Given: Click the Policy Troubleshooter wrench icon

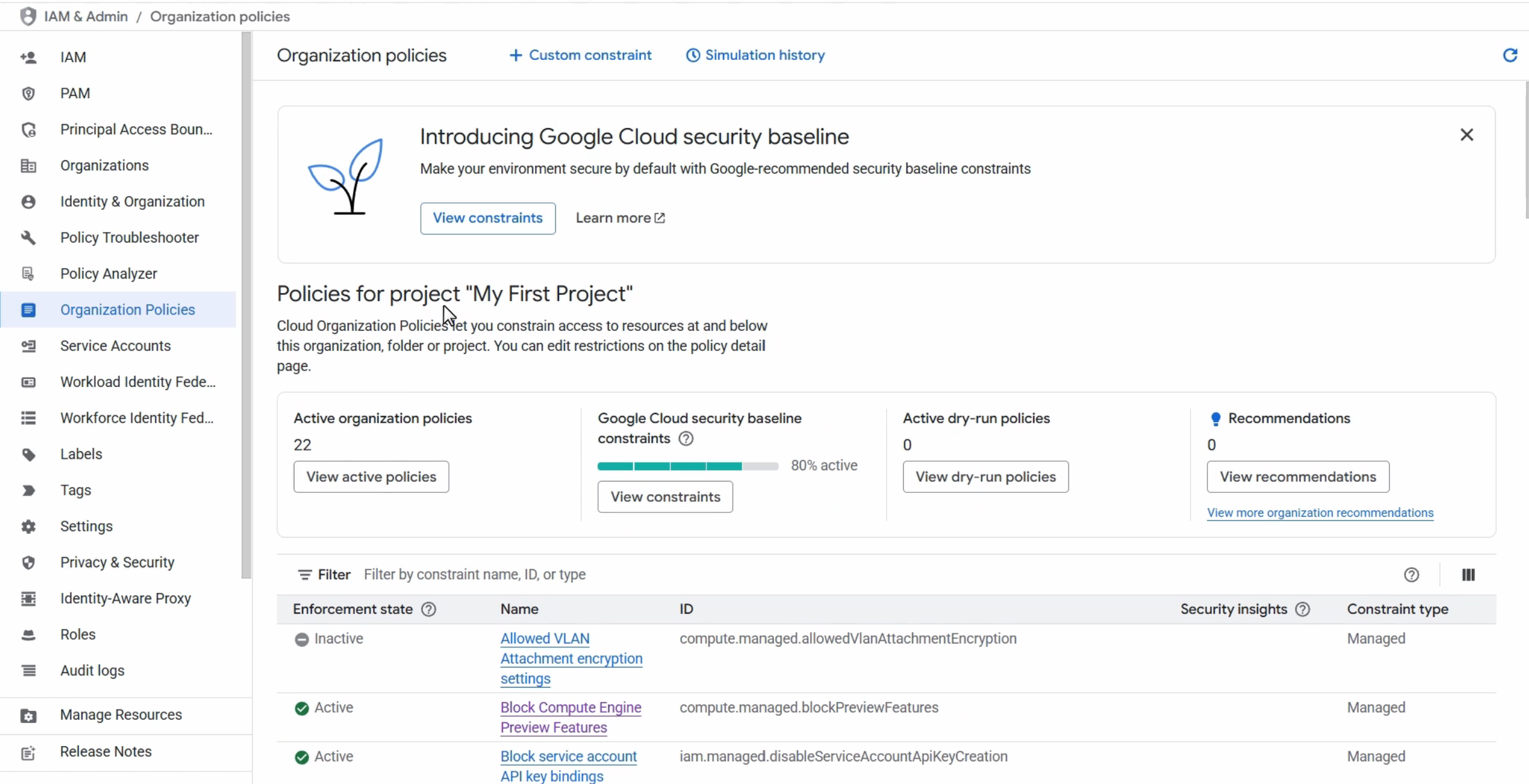Looking at the screenshot, I should pos(28,238).
